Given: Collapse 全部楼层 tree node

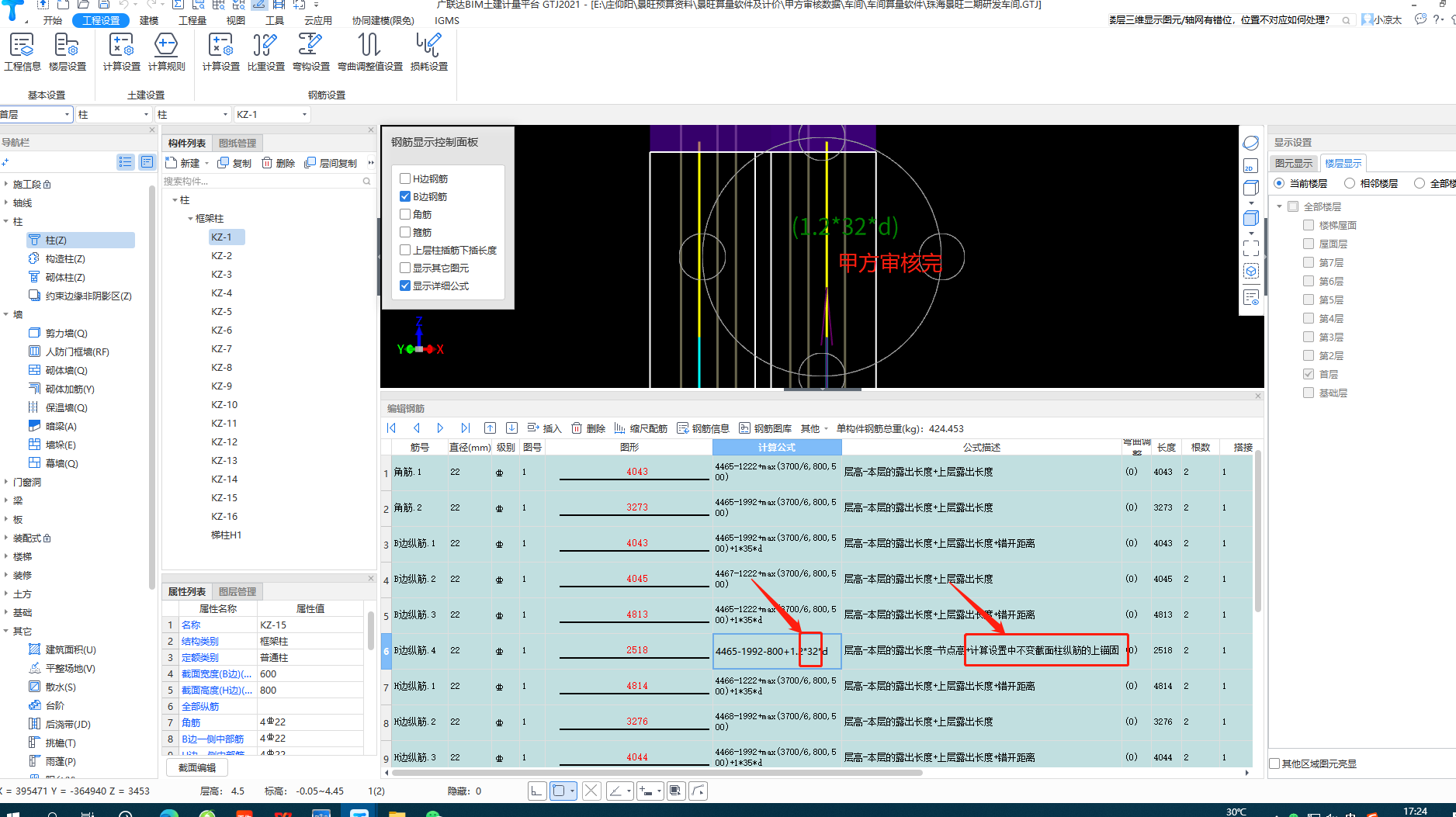Looking at the screenshot, I should (x=1280, y=206).
